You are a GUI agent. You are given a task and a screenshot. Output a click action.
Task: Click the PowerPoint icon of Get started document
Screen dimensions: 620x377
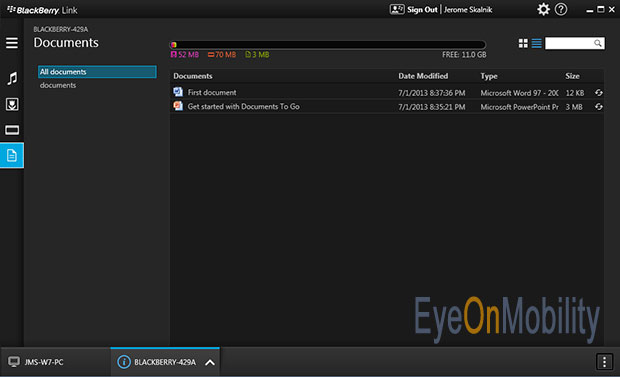tap(178, 106)
